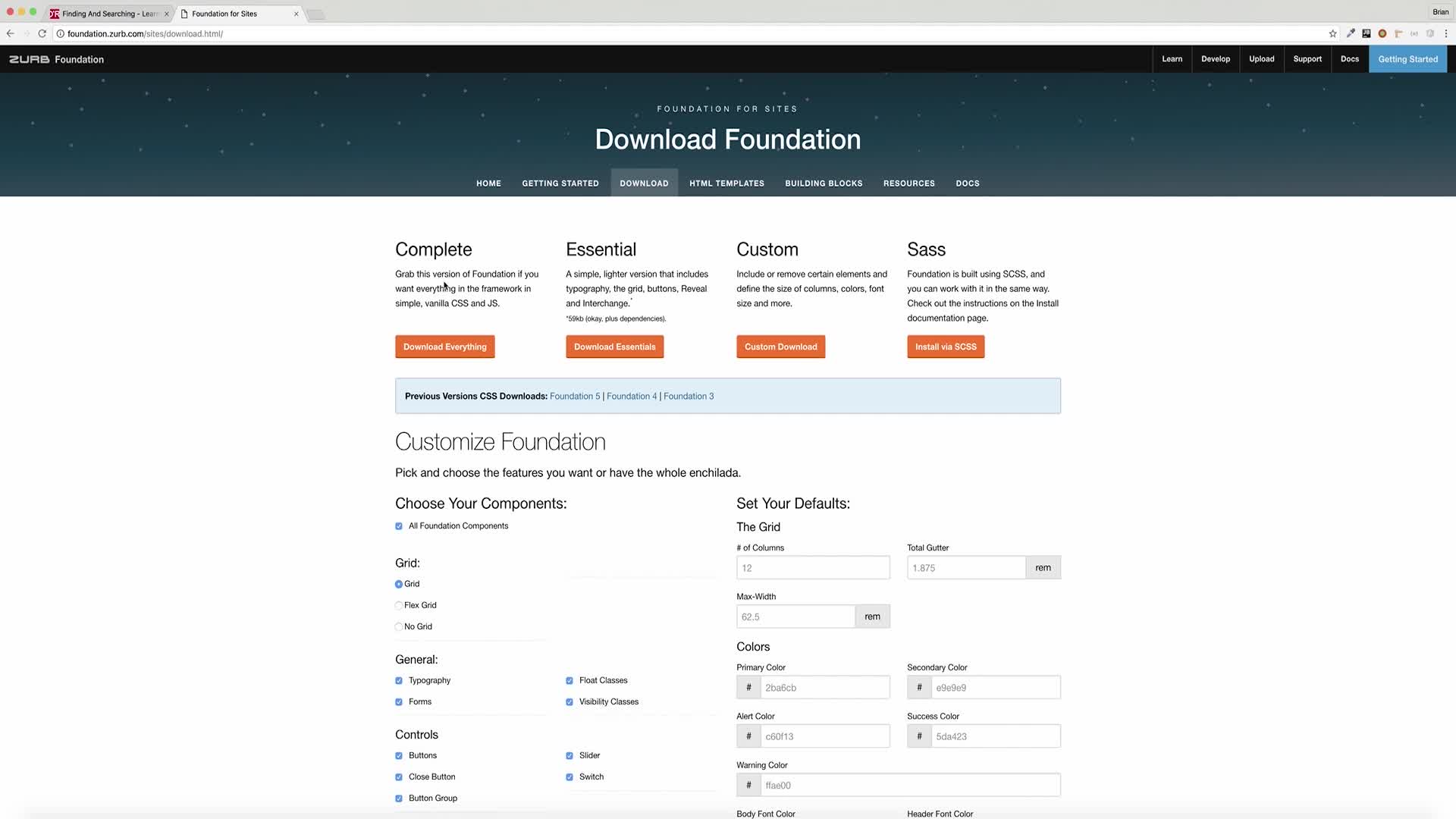Uncheck the Typography checkbox

(x=399, y=681)
